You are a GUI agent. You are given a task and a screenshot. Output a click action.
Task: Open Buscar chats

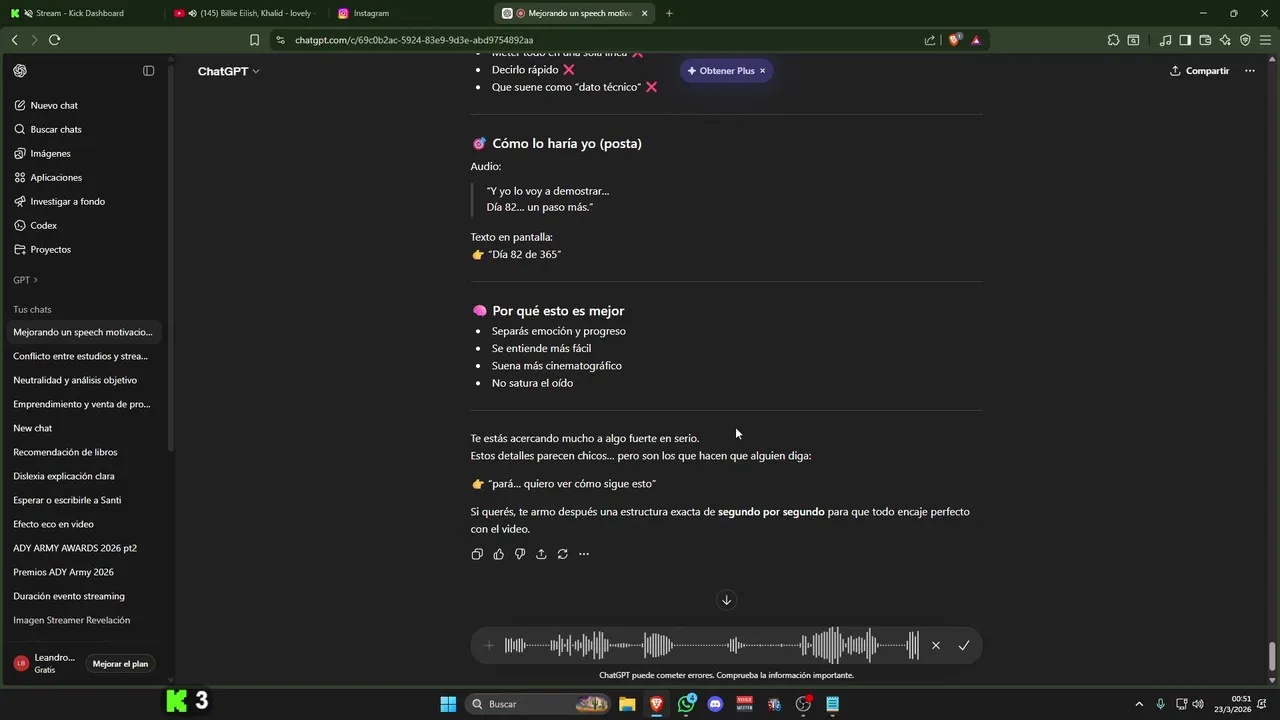(x=83, y=129)
